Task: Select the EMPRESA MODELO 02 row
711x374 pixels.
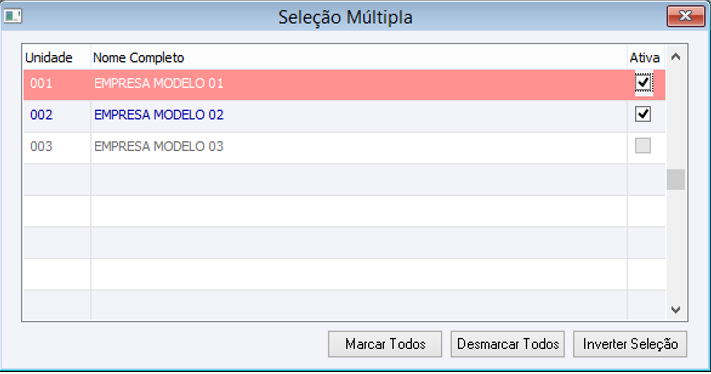Action: coord(344,116)
